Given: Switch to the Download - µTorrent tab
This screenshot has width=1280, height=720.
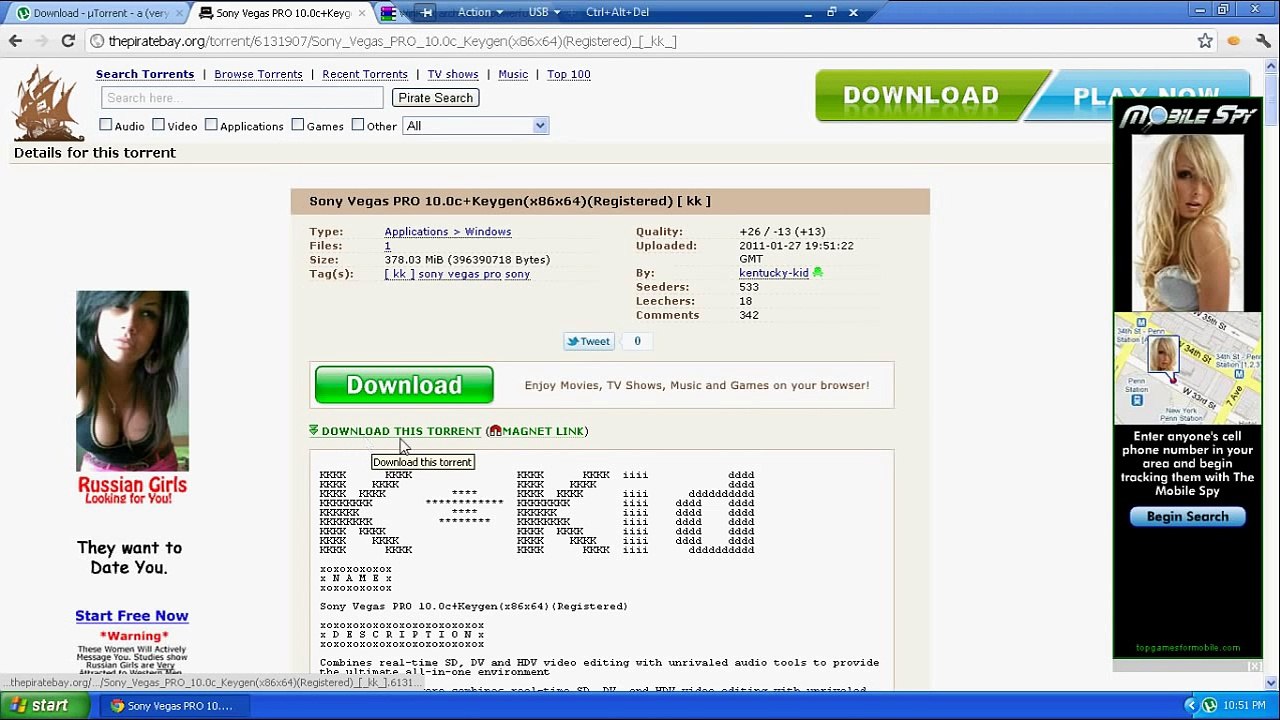Looking at the screenshot, I should click(98, 13).
